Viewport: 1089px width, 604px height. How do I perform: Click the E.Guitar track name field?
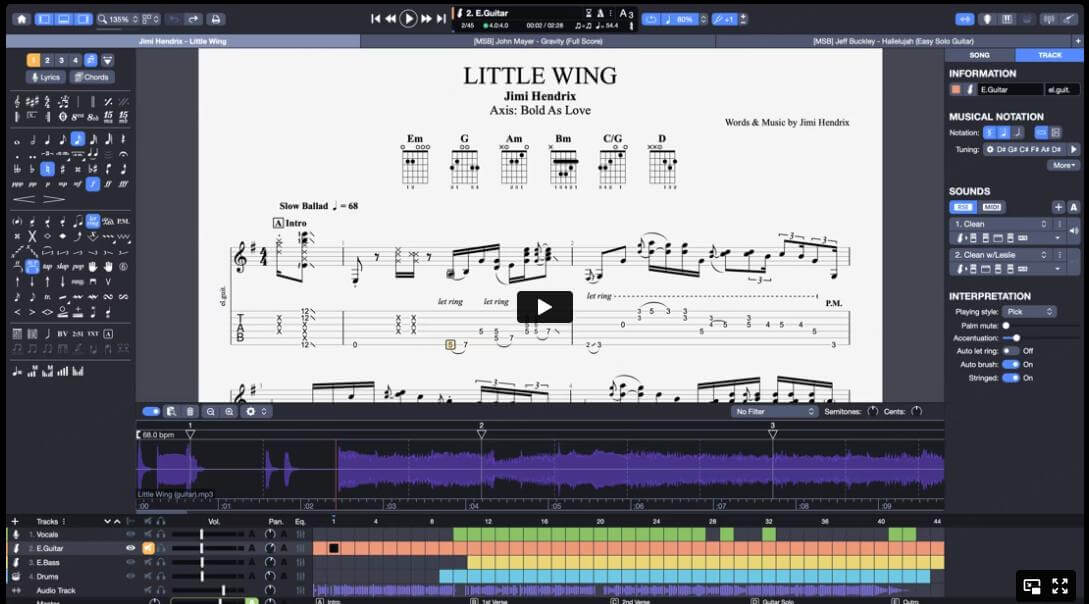[x=1010, y=90]
